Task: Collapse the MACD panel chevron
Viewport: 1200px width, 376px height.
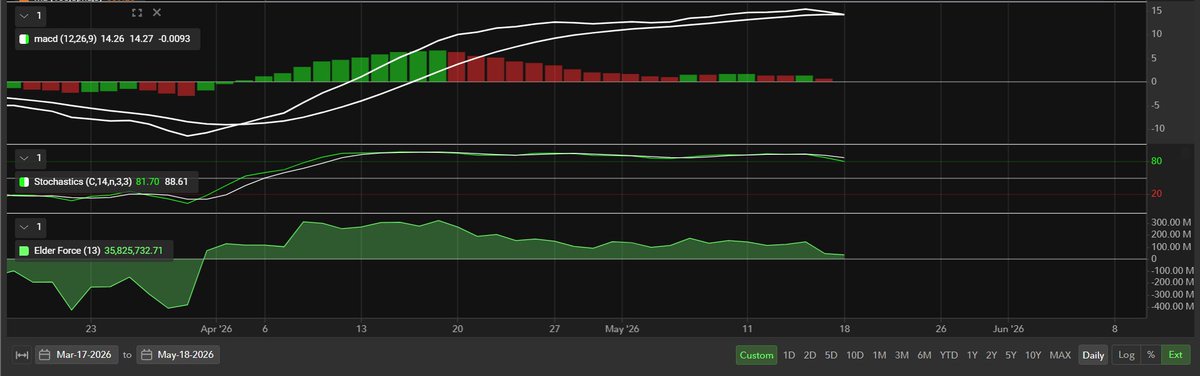Action: (23, 16)
